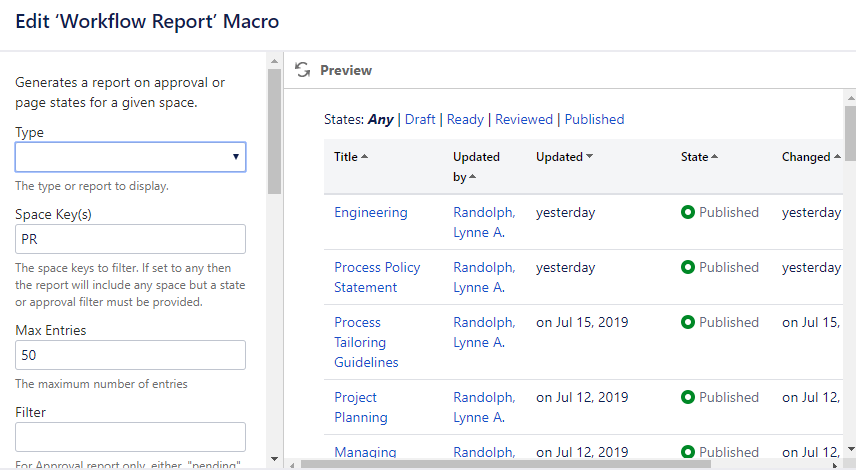The width and height of the screenshot is (856, 472).
Task: Open the Type dropdown
Action: 130,157
